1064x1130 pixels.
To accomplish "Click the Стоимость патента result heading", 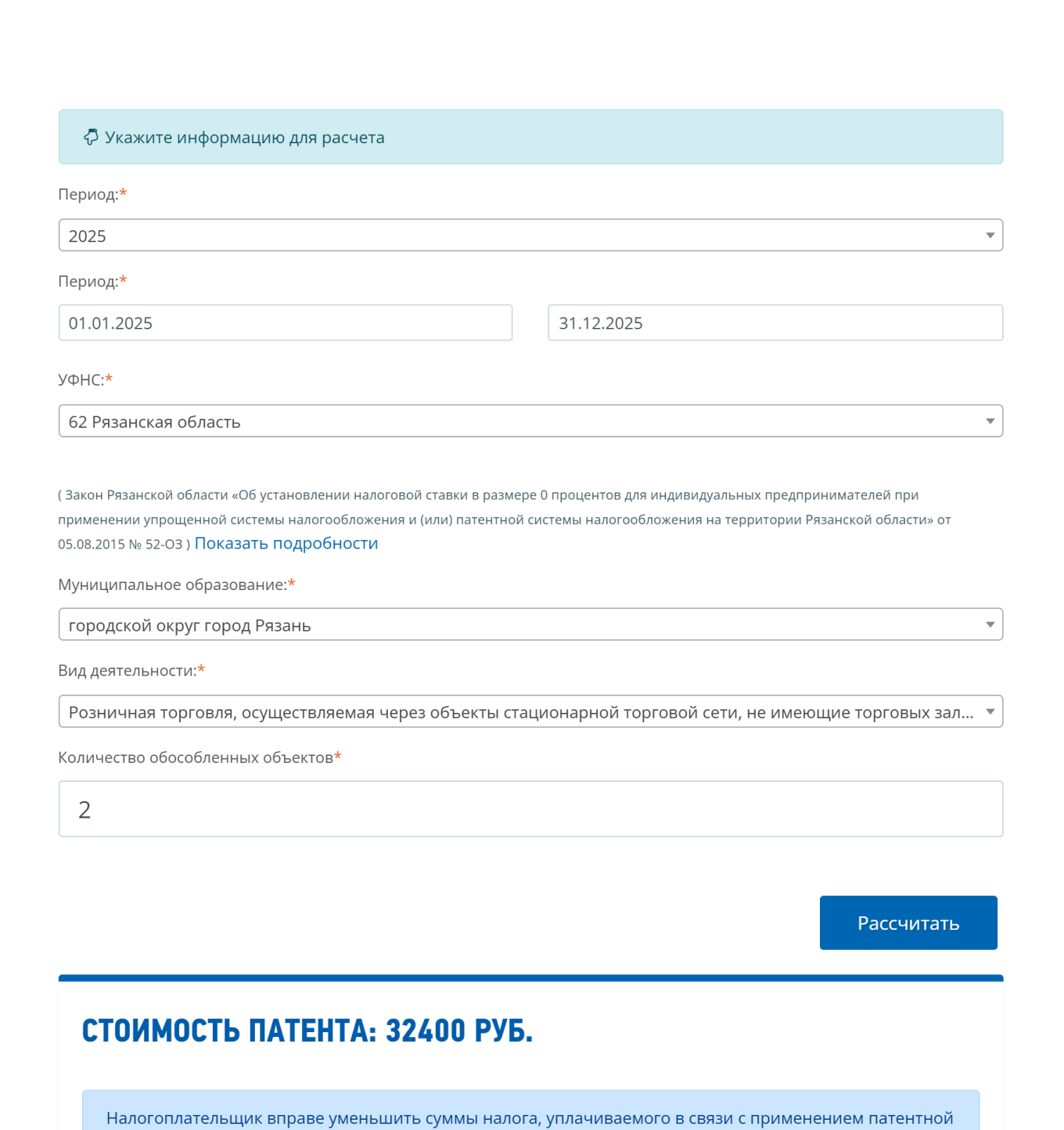I will (307, 1031).
